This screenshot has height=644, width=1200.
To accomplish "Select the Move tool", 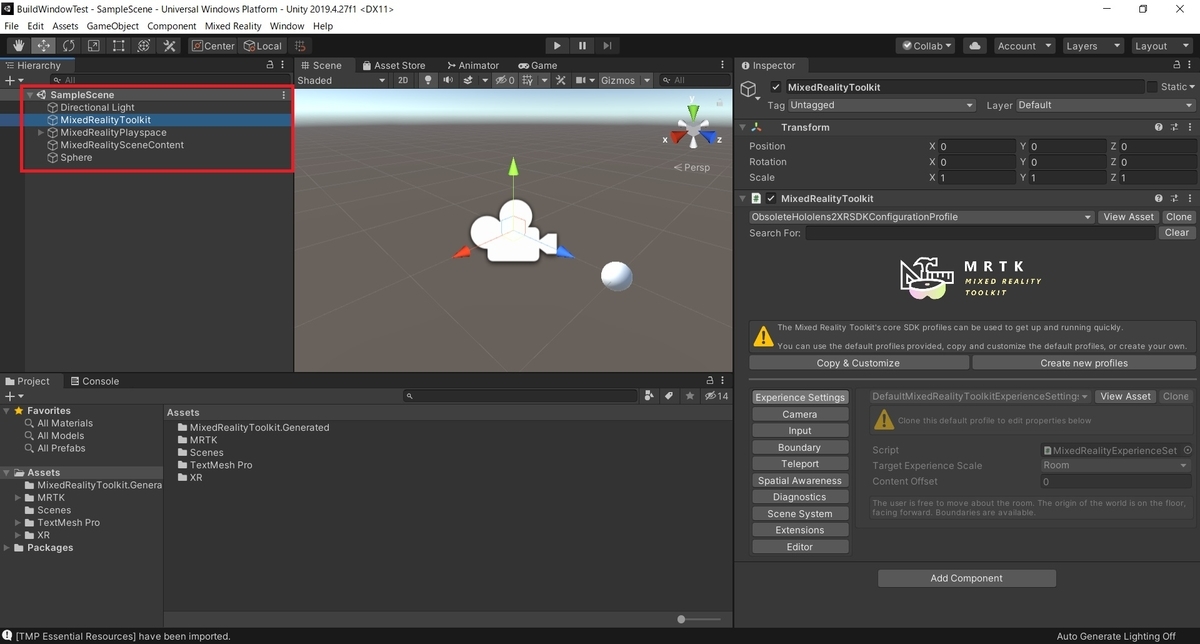I will [44, 46].
